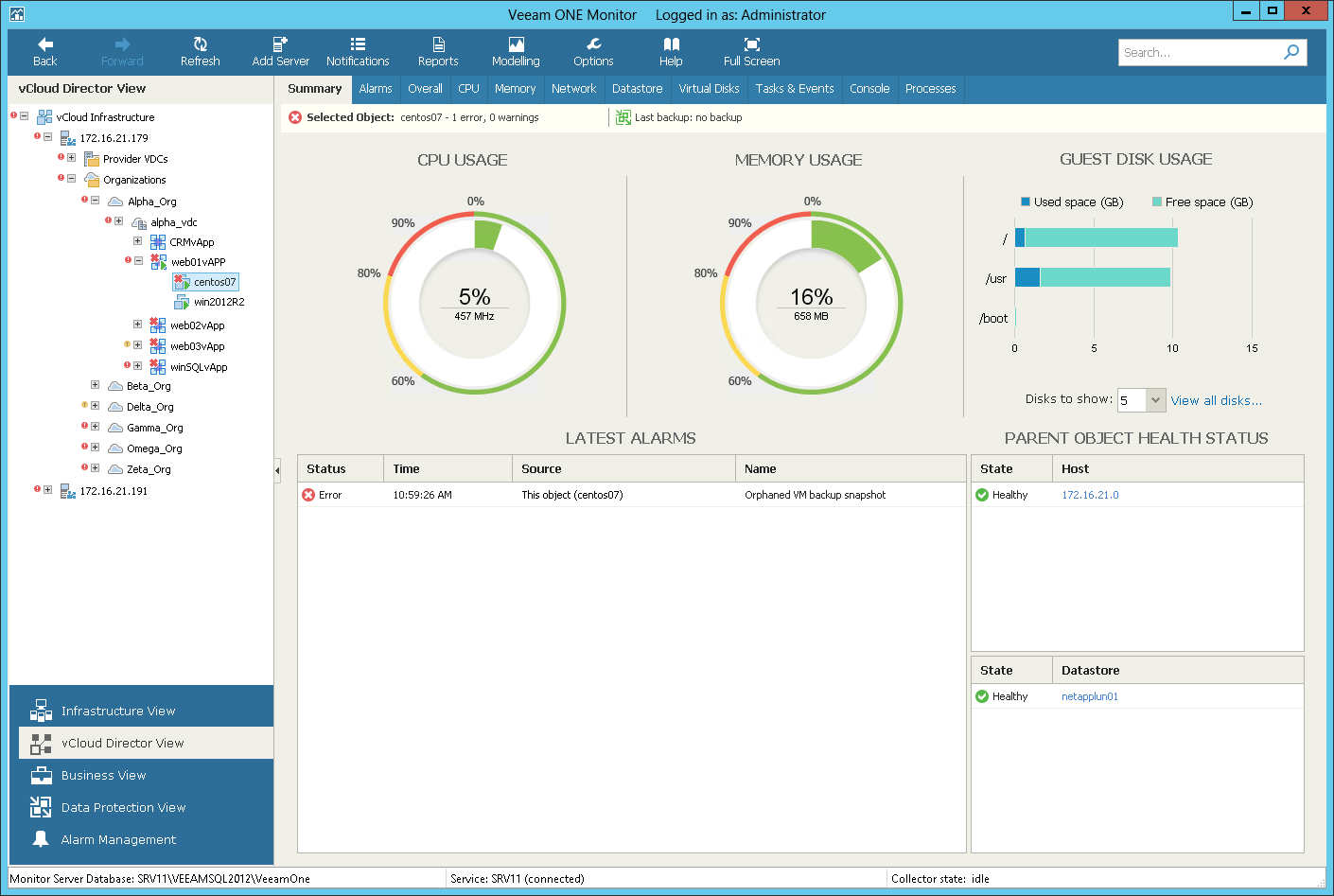Click inside the Search input field
The height and width of the screenshot is (896, 1334).
tap(1200, 52)
